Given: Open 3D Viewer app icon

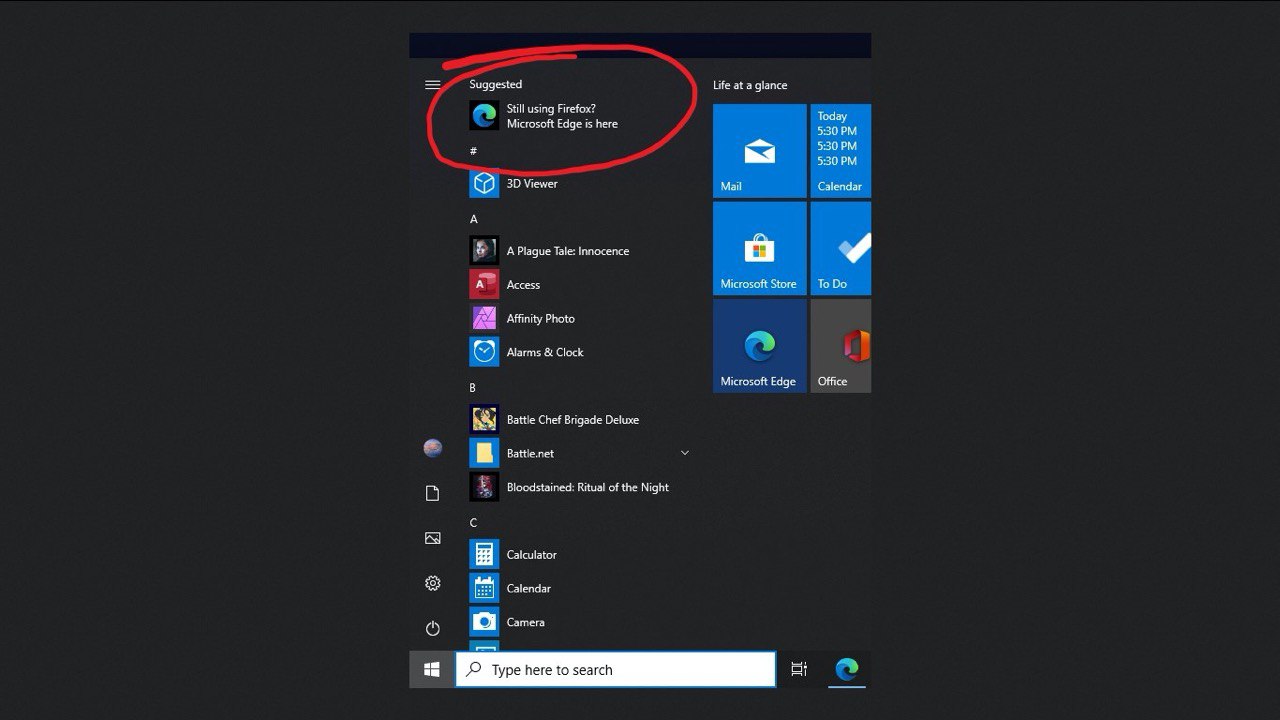Looking at the screenshot, I should [x=484, y=183].
